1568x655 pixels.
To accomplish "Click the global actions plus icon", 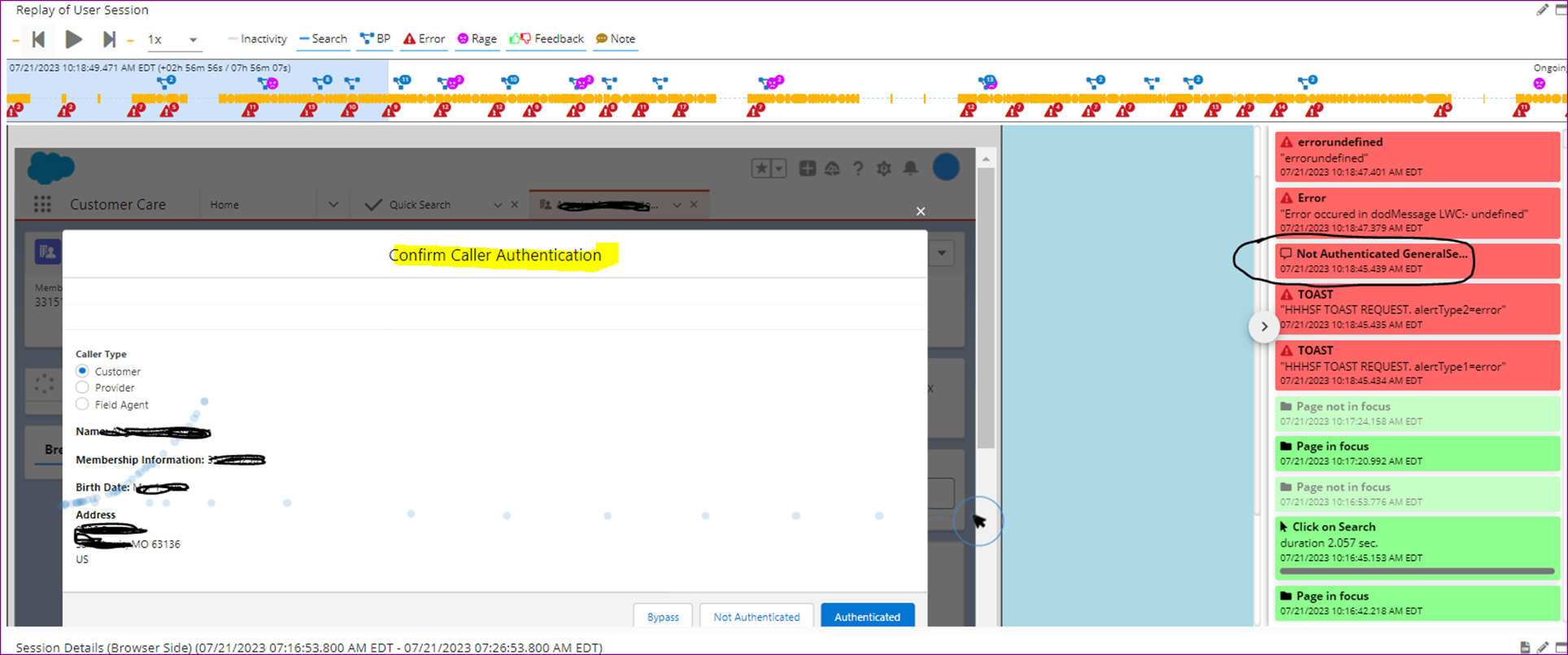I will coord(807,168).
